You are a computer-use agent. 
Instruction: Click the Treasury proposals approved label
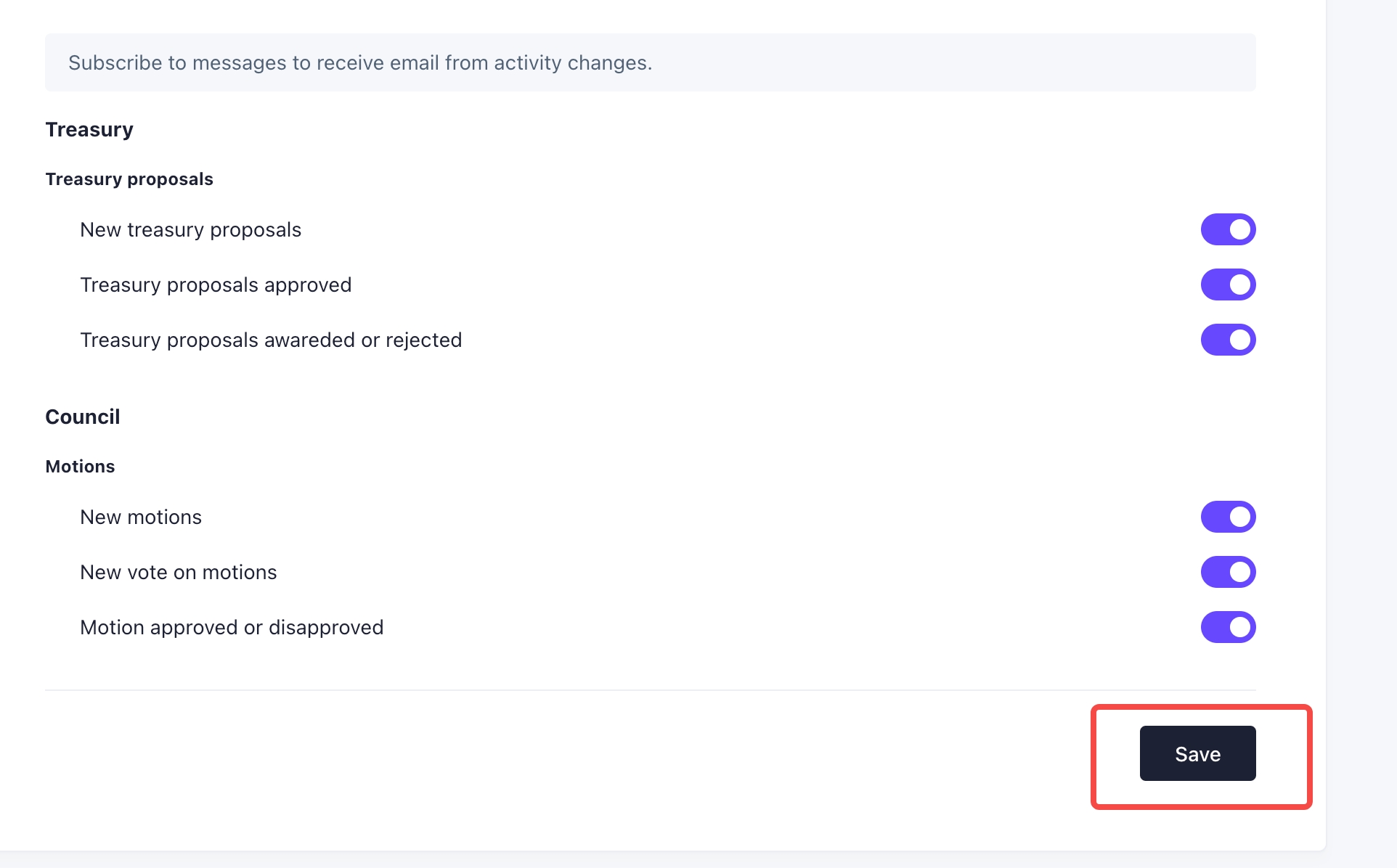coord(216,284)
